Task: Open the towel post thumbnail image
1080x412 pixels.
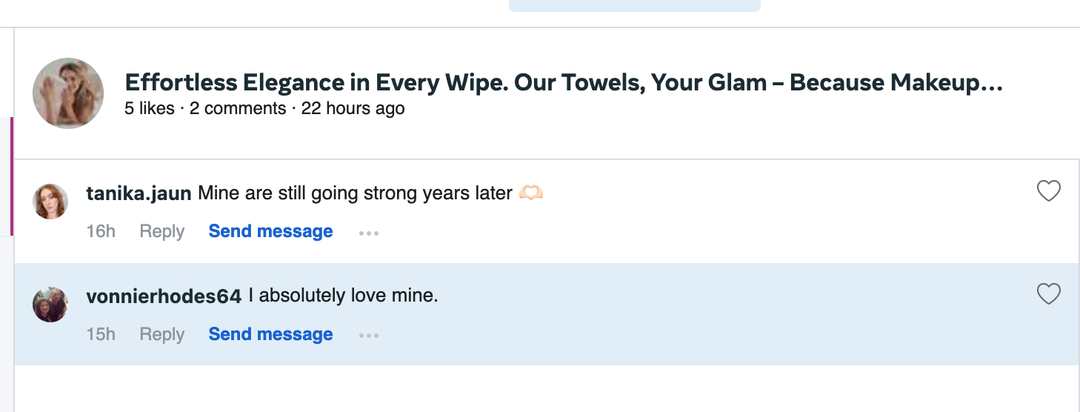Action: (68, 93)
